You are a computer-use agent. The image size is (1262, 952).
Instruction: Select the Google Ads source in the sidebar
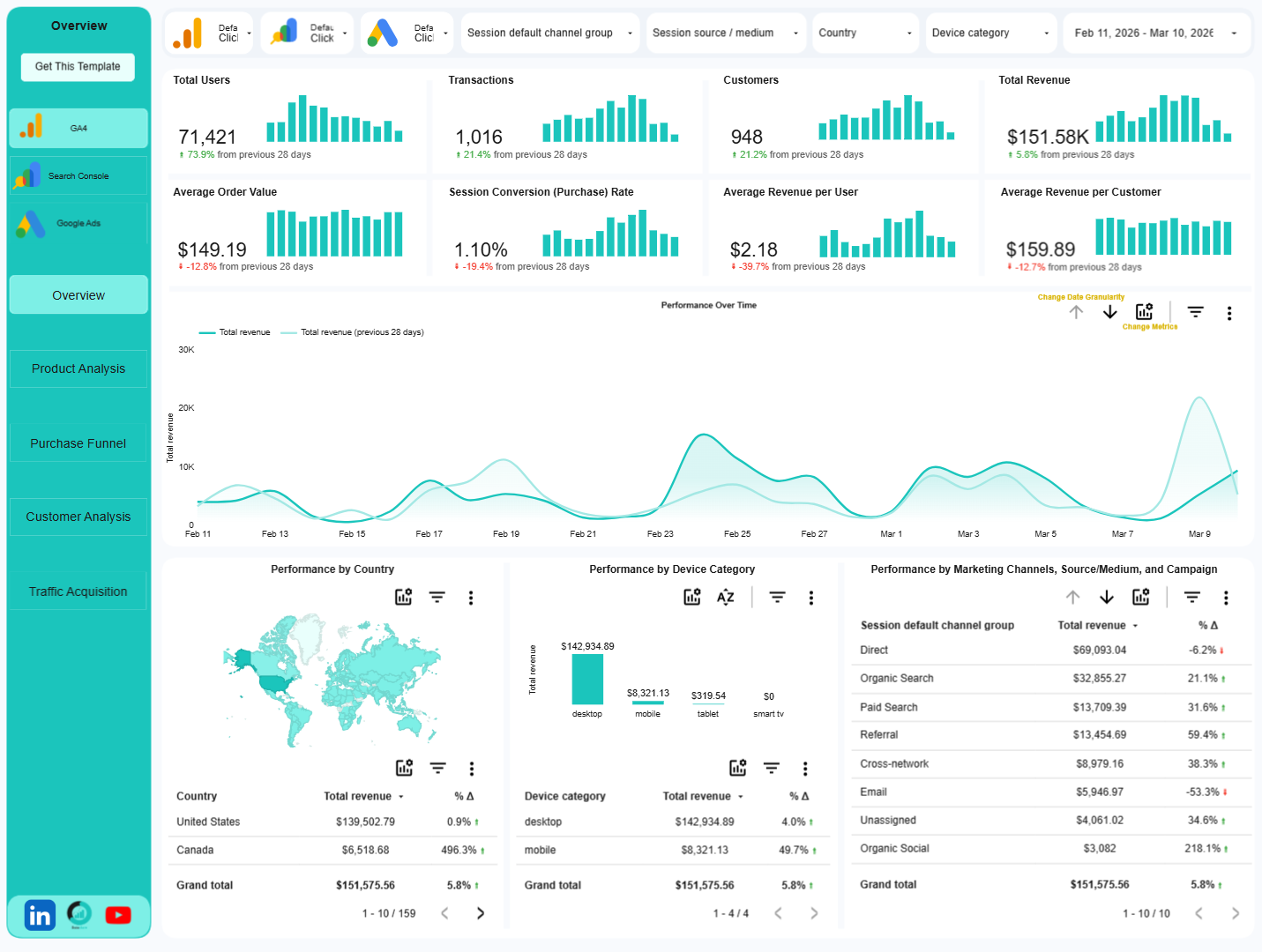(78, 223)
